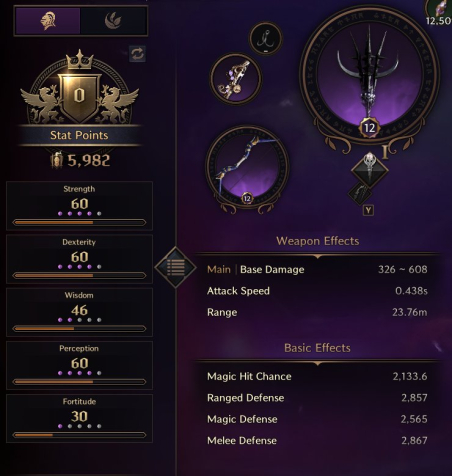Viewport: 452px width, 476px height.
Task: Switch to the wolf shapeshift tab
Action: point(113,21)
